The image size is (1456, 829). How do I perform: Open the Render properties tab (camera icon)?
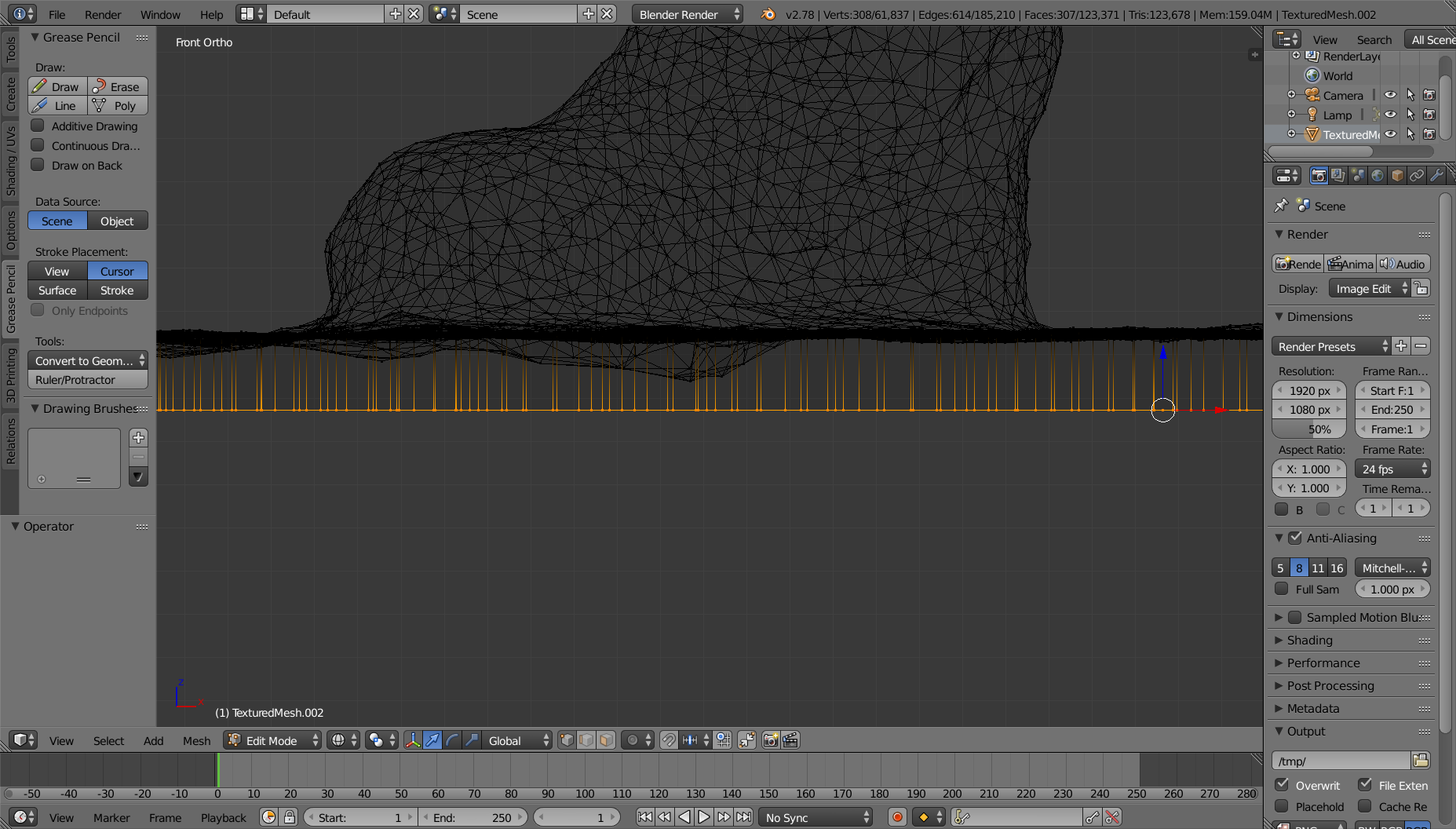click(1319, 175)
